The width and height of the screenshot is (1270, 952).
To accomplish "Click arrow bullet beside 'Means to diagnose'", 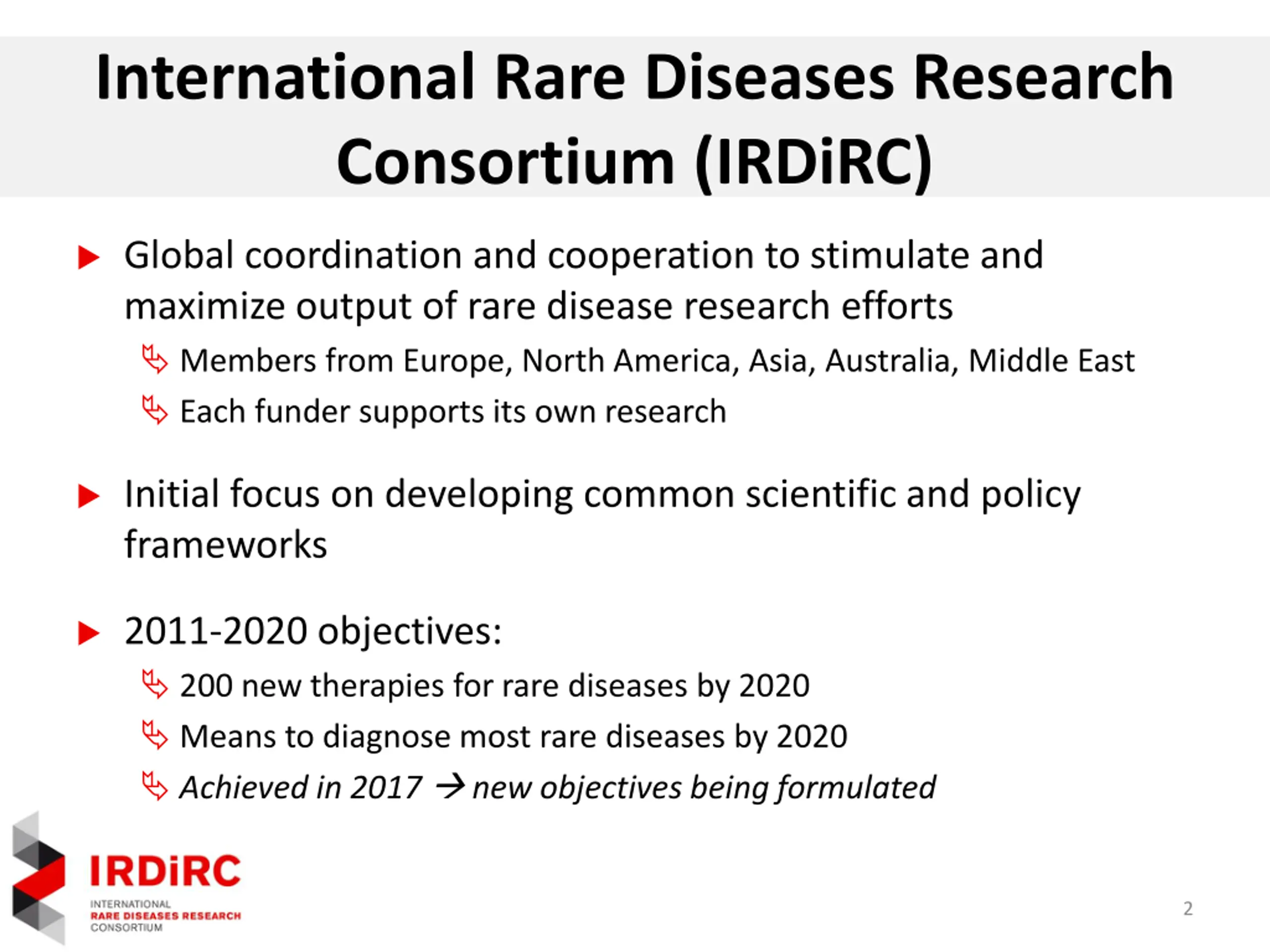I will pyautogui.click(x=155, y=734).
